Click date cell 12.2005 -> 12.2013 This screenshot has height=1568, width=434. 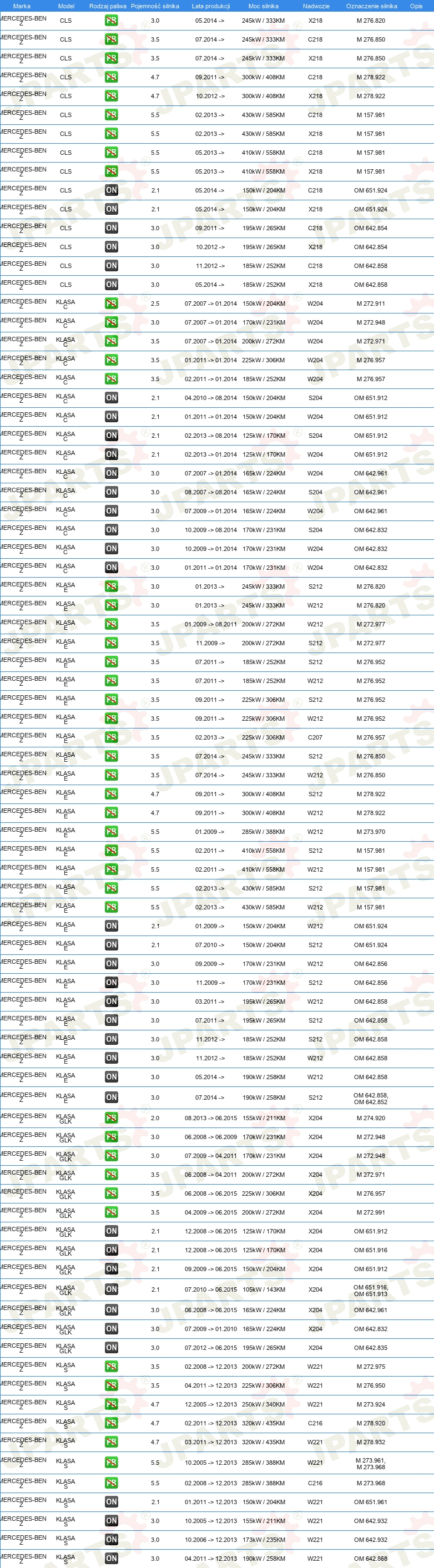210,1404
